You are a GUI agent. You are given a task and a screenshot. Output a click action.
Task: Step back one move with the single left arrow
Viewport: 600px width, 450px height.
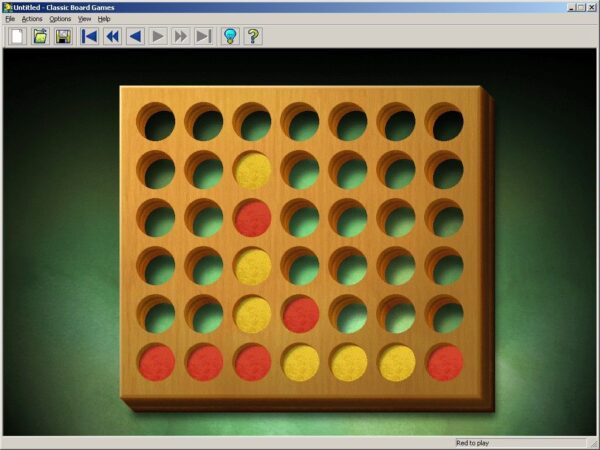(x=135, y=37)
